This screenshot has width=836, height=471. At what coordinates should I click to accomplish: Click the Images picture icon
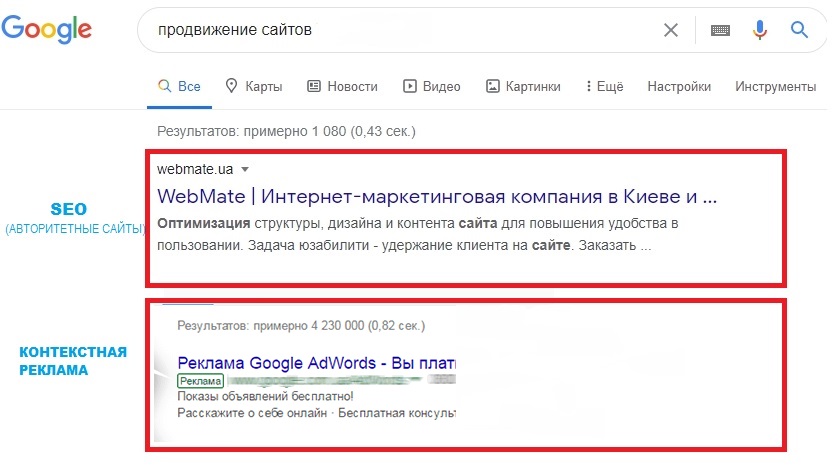click(x=492, y=86)
